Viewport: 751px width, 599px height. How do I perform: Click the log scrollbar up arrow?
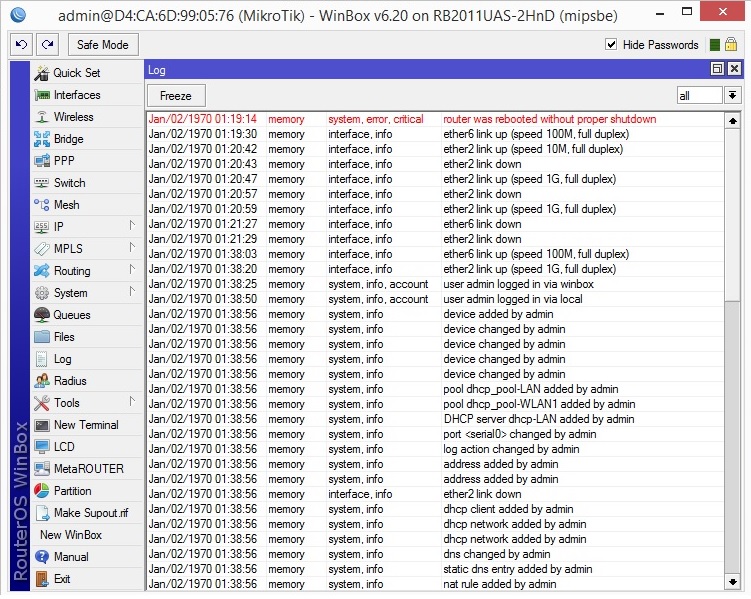pos(732,121)
